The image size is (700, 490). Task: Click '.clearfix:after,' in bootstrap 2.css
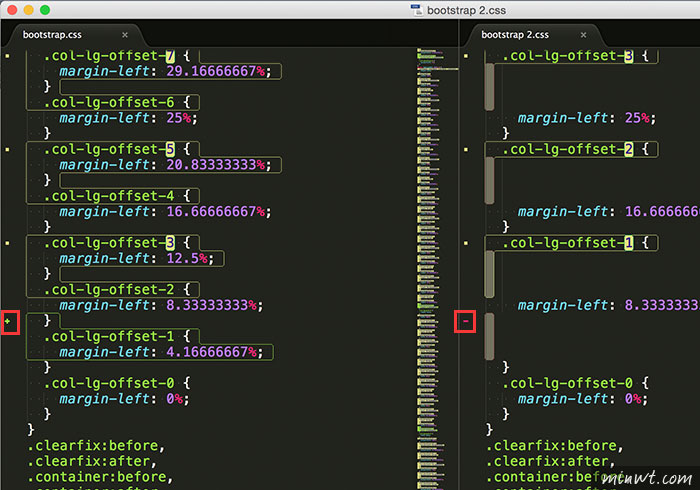point(550,461)
